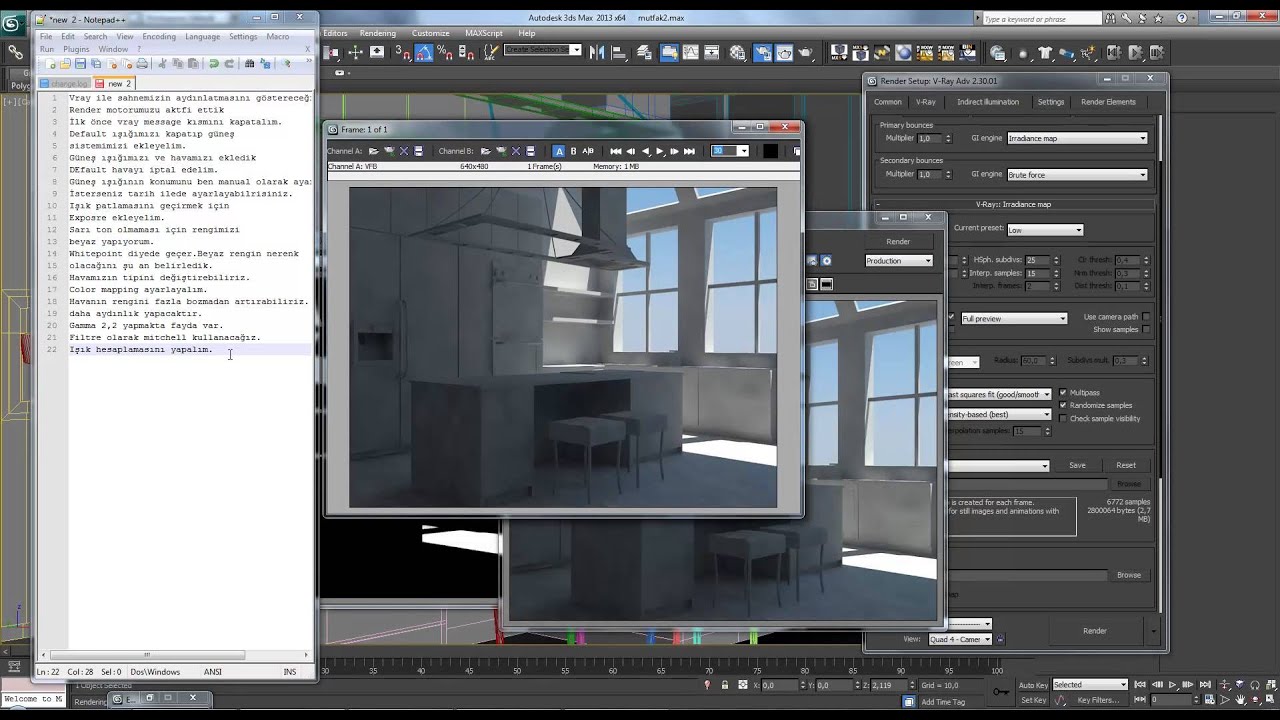Viewport: 1280px width, 720px height.
Task: Open Rendering menu in 3ds Max
Action: click(x=378, y=33)
